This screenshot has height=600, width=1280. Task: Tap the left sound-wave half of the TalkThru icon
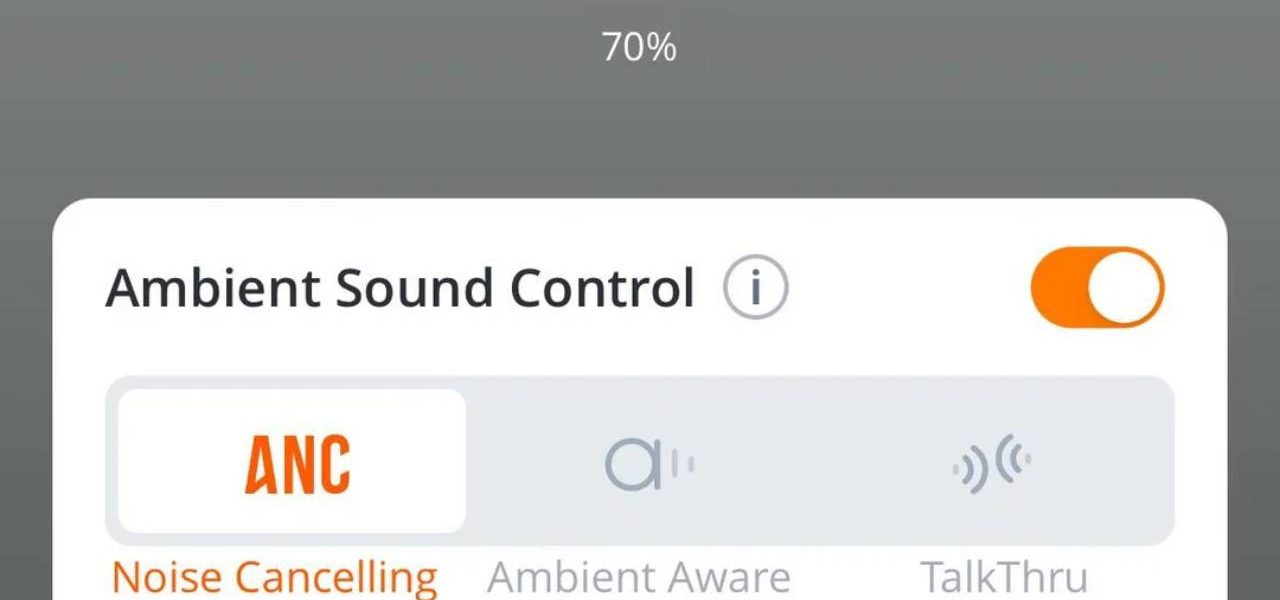pyautogui.click(x=970, y=472)
